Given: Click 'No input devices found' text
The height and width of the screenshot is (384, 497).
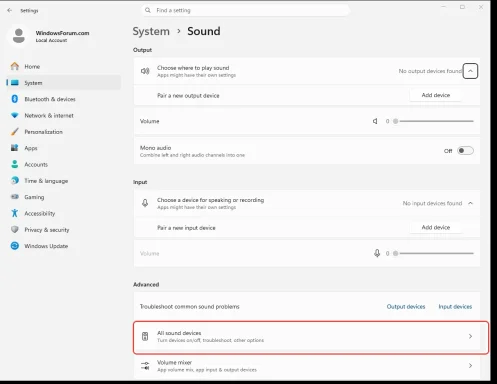Looking at the screenshot, I should point(432,203).
